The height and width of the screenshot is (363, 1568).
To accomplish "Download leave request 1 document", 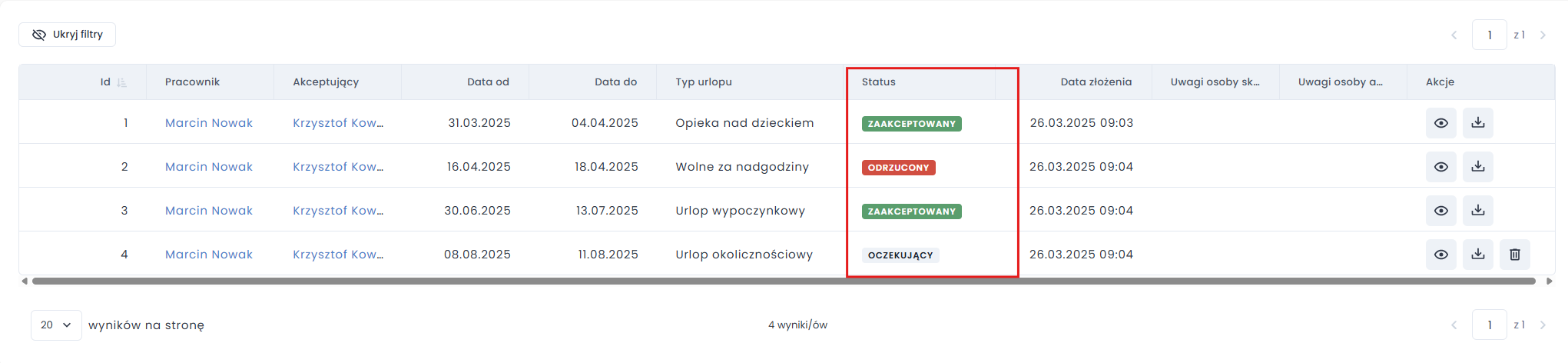I will coord(1477,123).
